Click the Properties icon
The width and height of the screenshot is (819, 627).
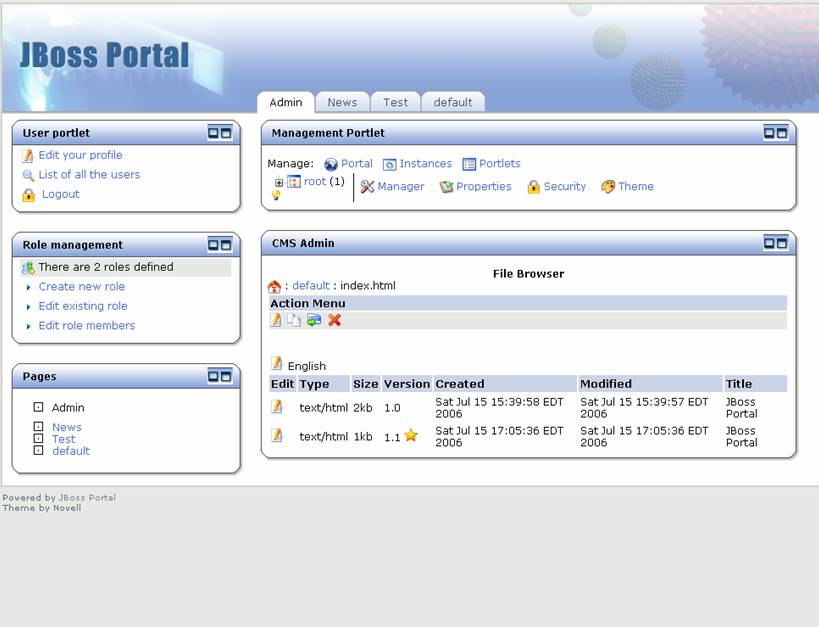[446, 187]
